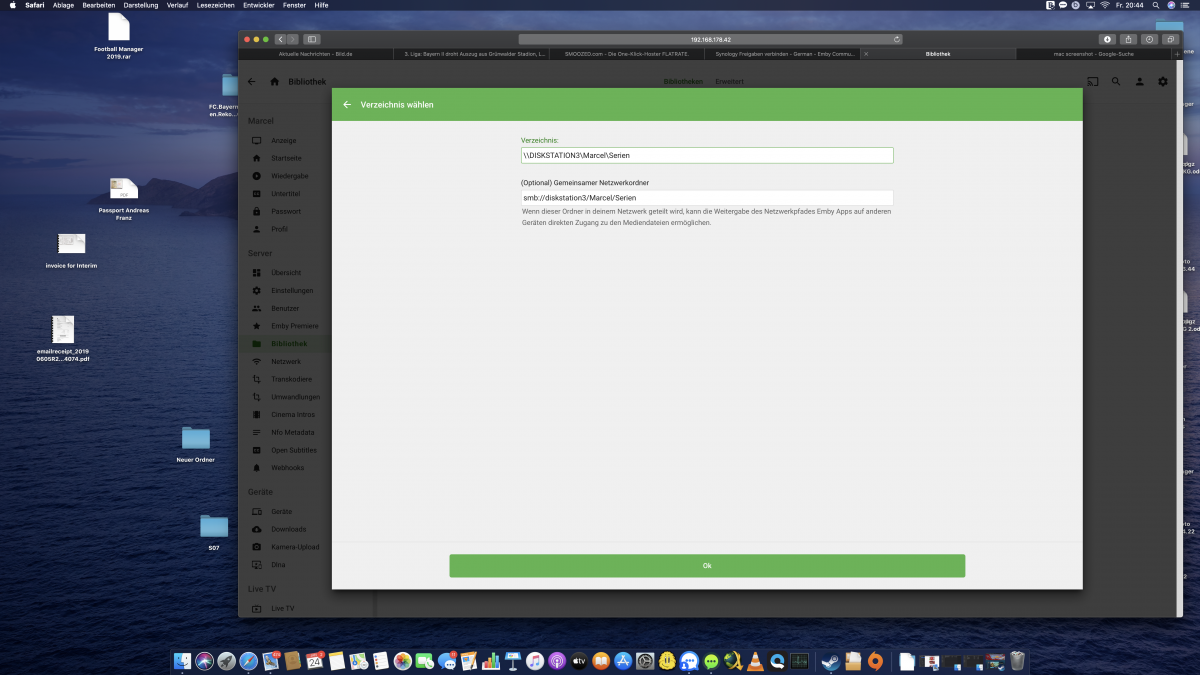Image resolution: width=1200 pixels, height=675 pixels.
Task: Switch to the SMOOZED.com Safari tab
Action: [x=627, y=53]
